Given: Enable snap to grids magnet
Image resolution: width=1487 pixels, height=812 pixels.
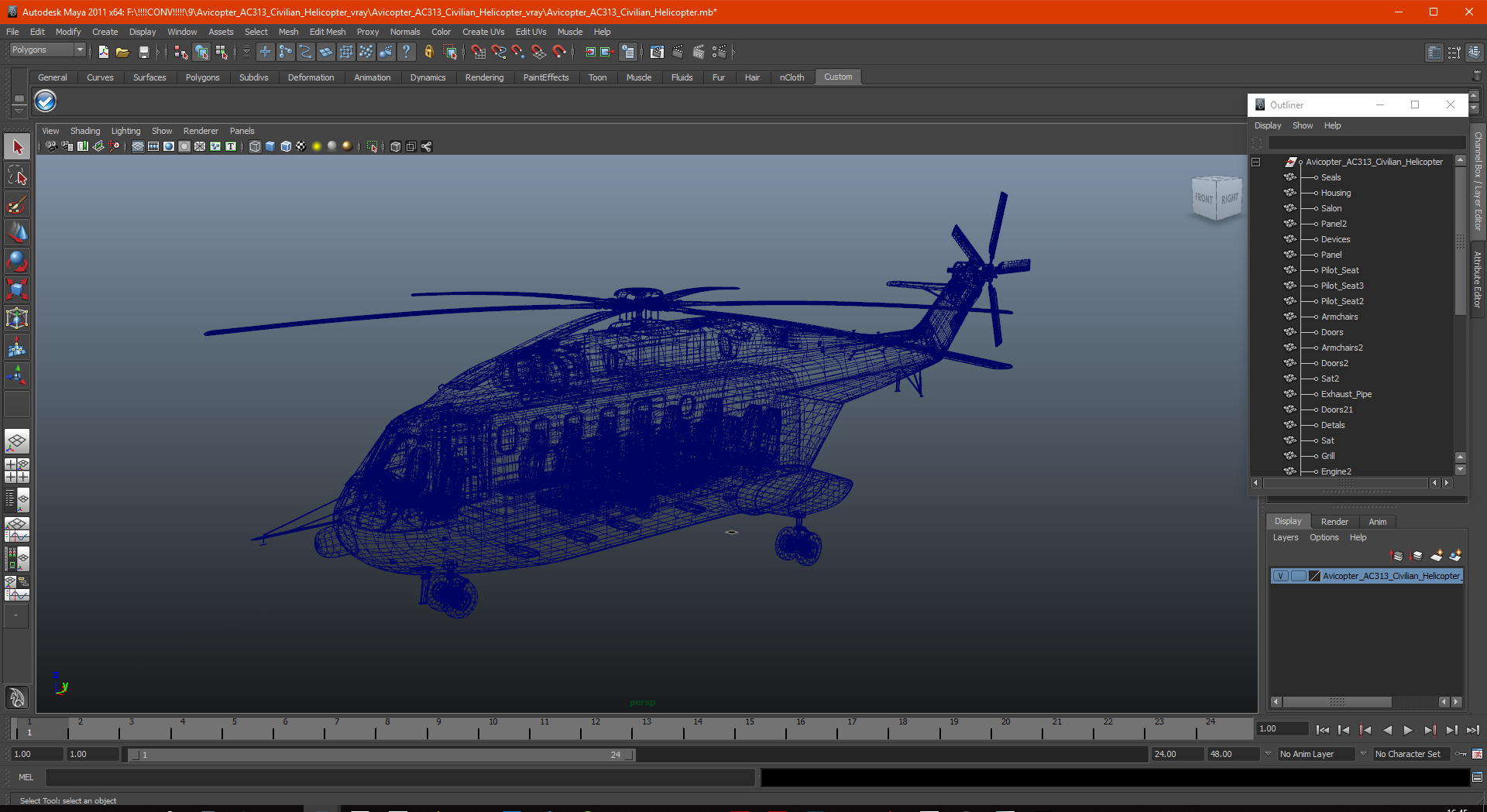Looking at the screenshot, I should [478, 52].
